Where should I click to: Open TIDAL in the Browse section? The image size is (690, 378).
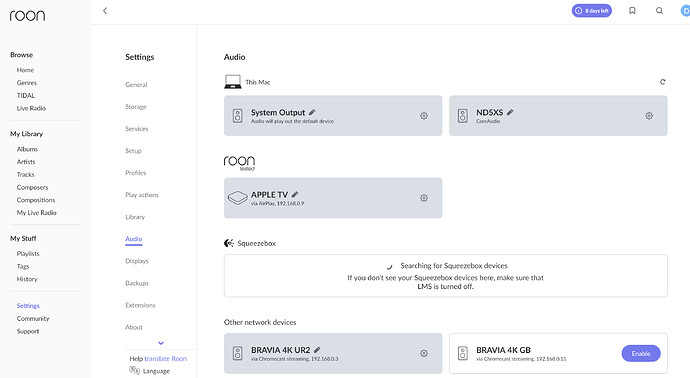pos(26,95)
